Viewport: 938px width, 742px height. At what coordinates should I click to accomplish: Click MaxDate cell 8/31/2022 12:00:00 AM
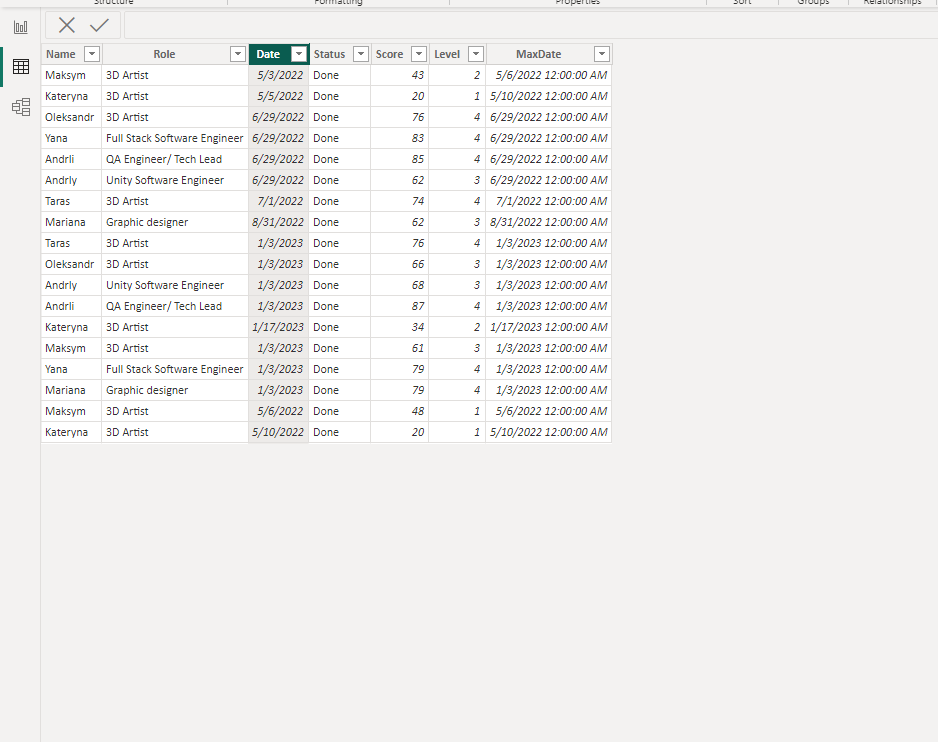click(549, 222)
